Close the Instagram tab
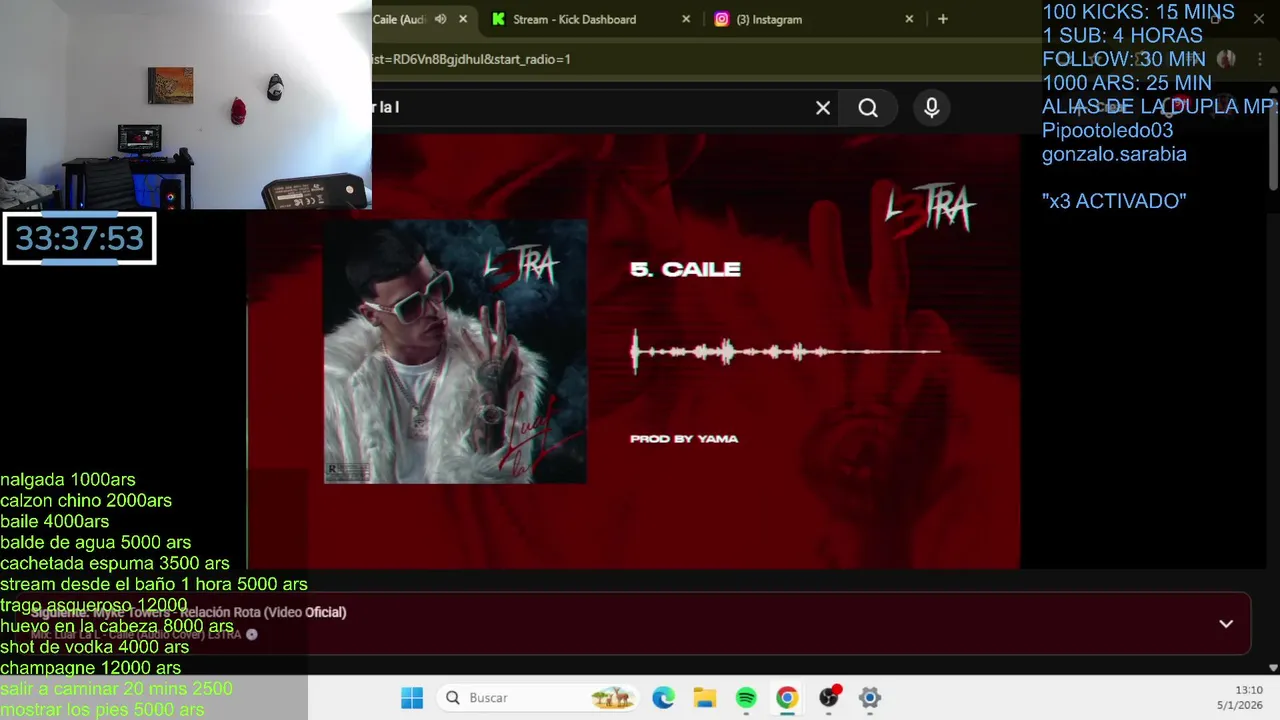 click(x=909, y=19)
